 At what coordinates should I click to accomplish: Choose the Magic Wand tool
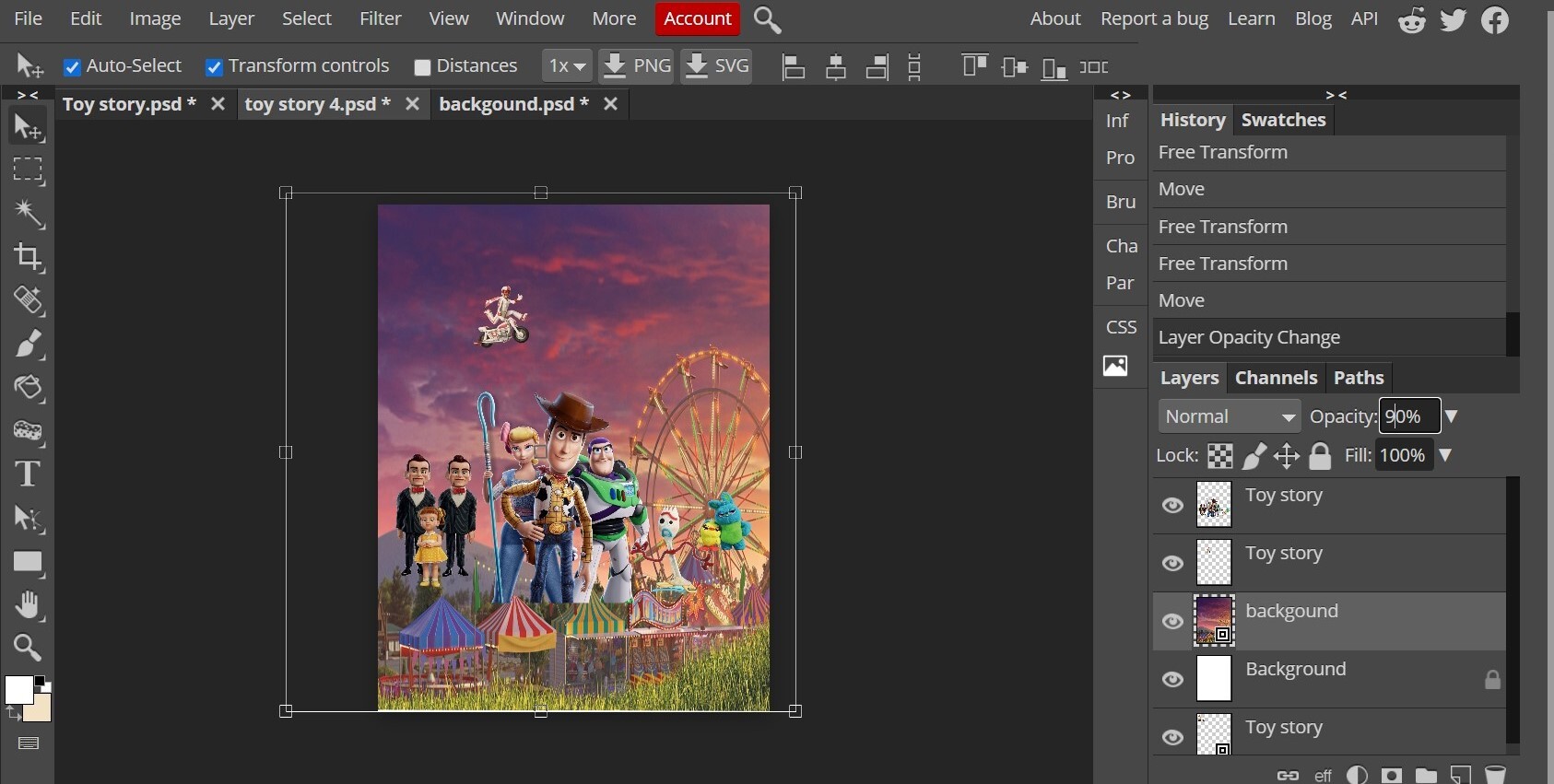tap(28, 214)
